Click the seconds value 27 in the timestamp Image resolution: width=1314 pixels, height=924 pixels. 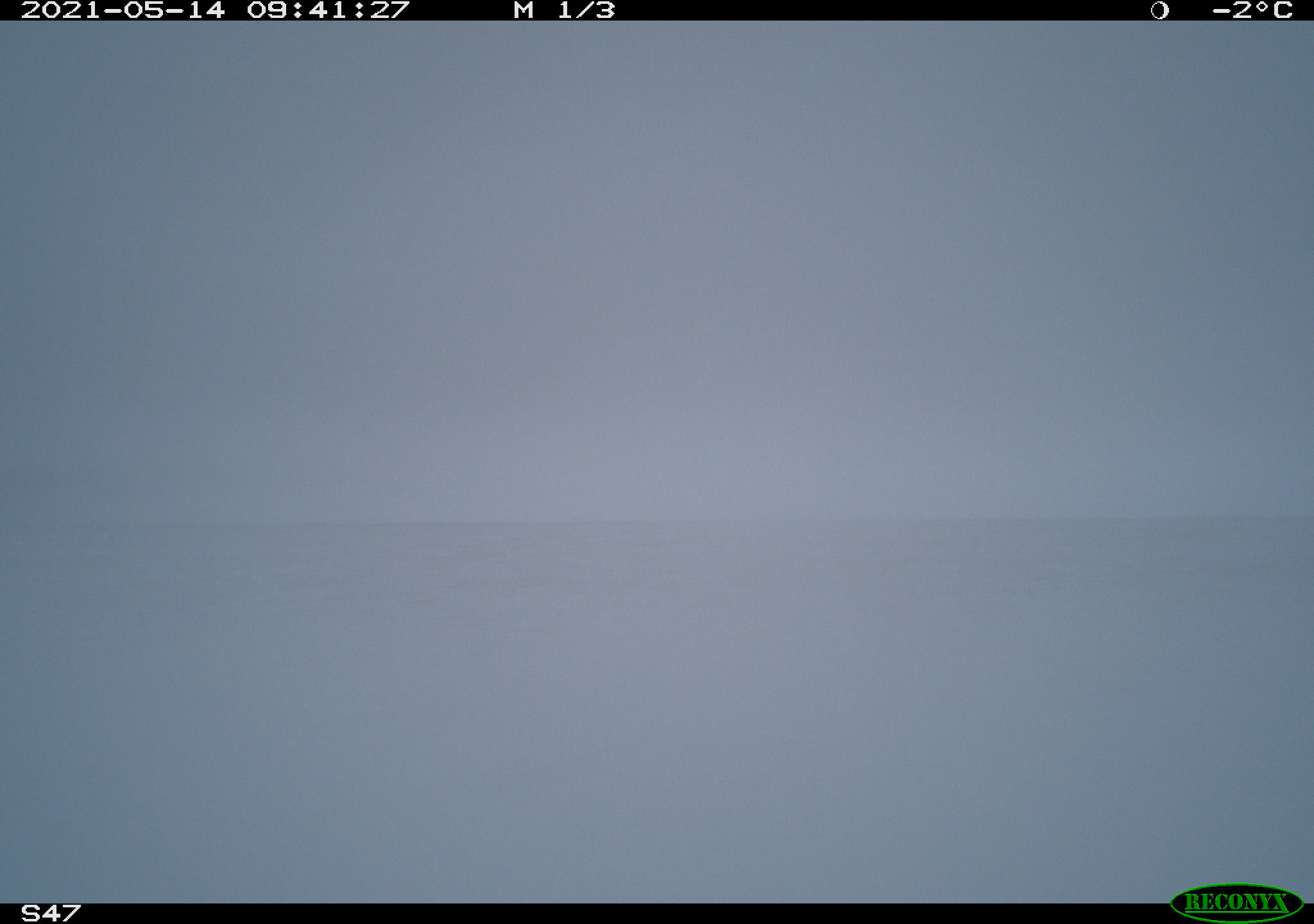[391, 10]
